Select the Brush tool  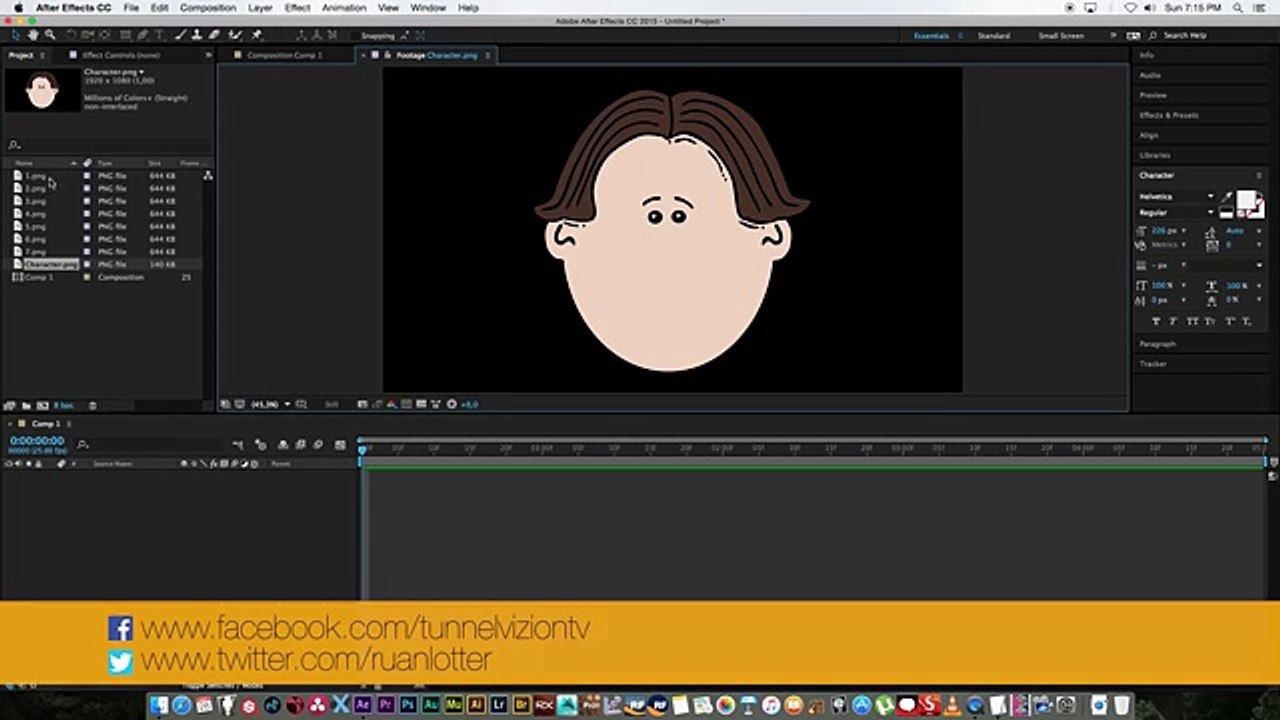pyautogui.click(x=181, y=35)
